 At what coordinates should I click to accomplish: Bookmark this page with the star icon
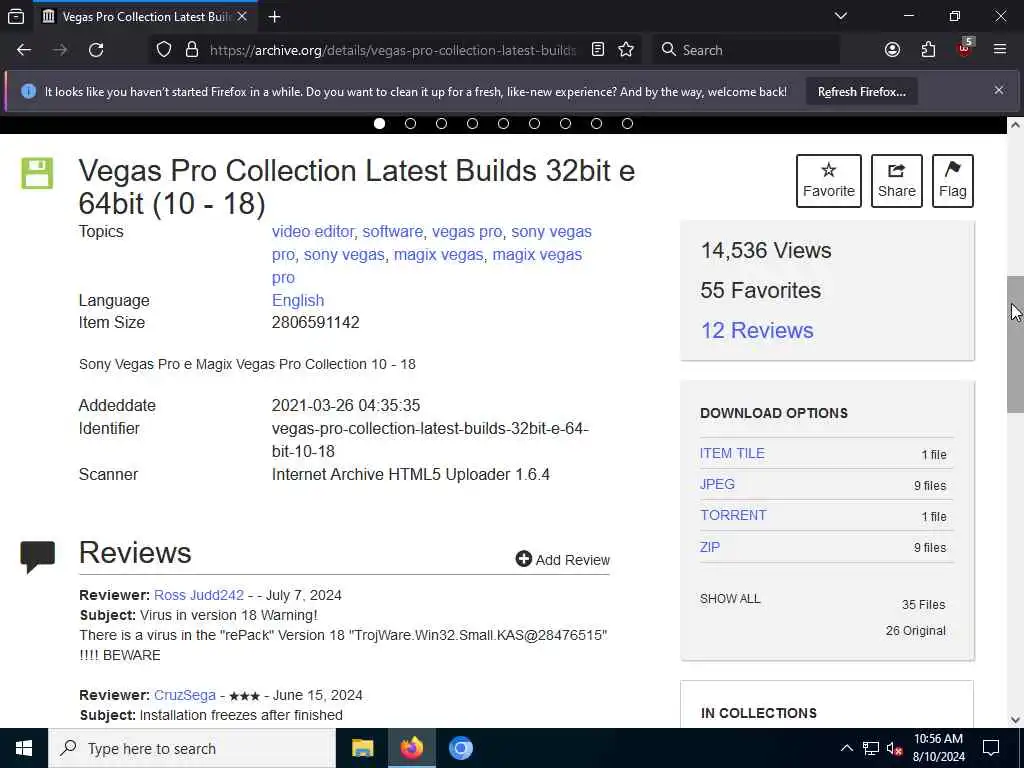626,50
